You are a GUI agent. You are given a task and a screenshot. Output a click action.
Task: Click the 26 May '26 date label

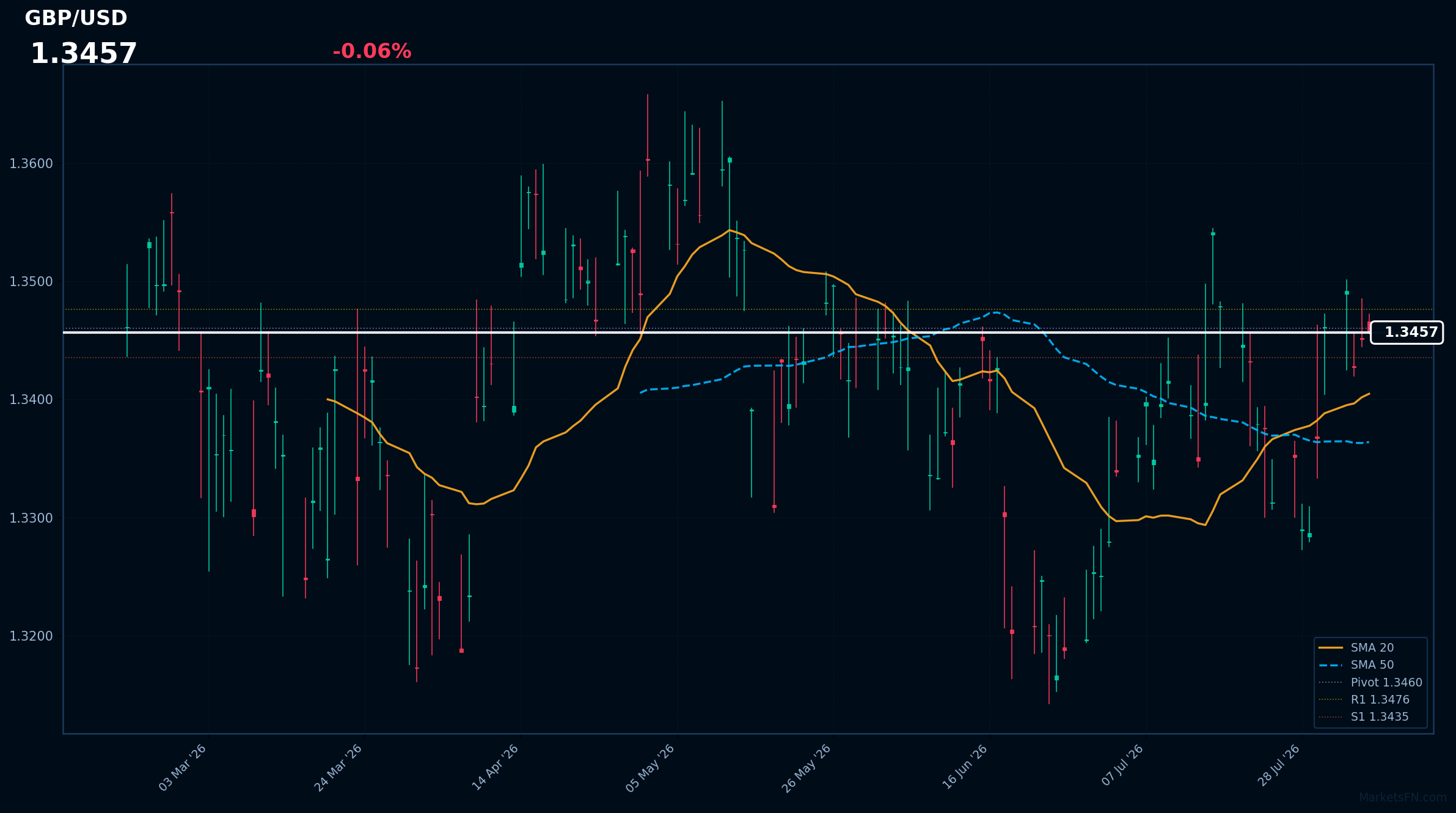[x=807, y=768]
